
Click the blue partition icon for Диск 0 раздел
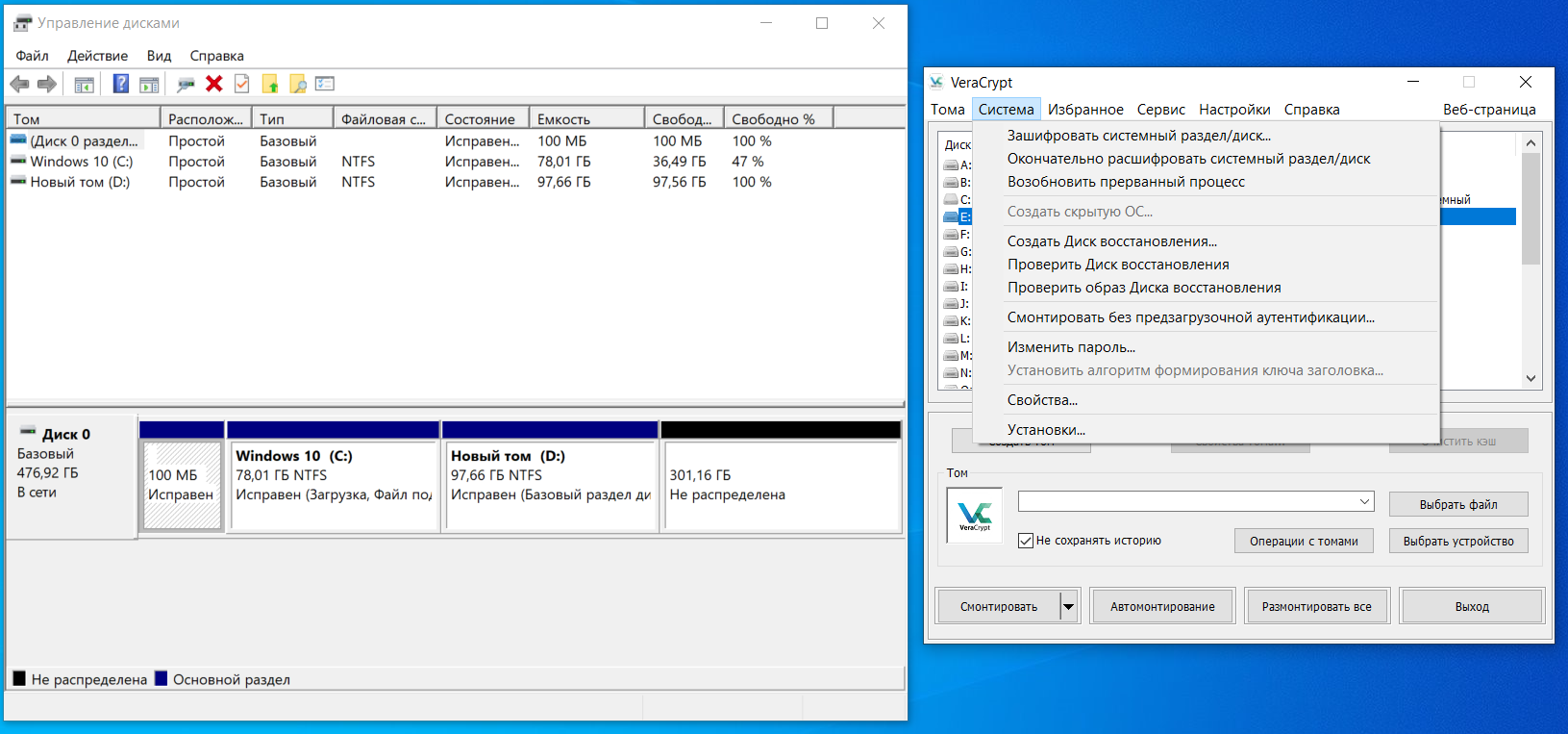18,140
